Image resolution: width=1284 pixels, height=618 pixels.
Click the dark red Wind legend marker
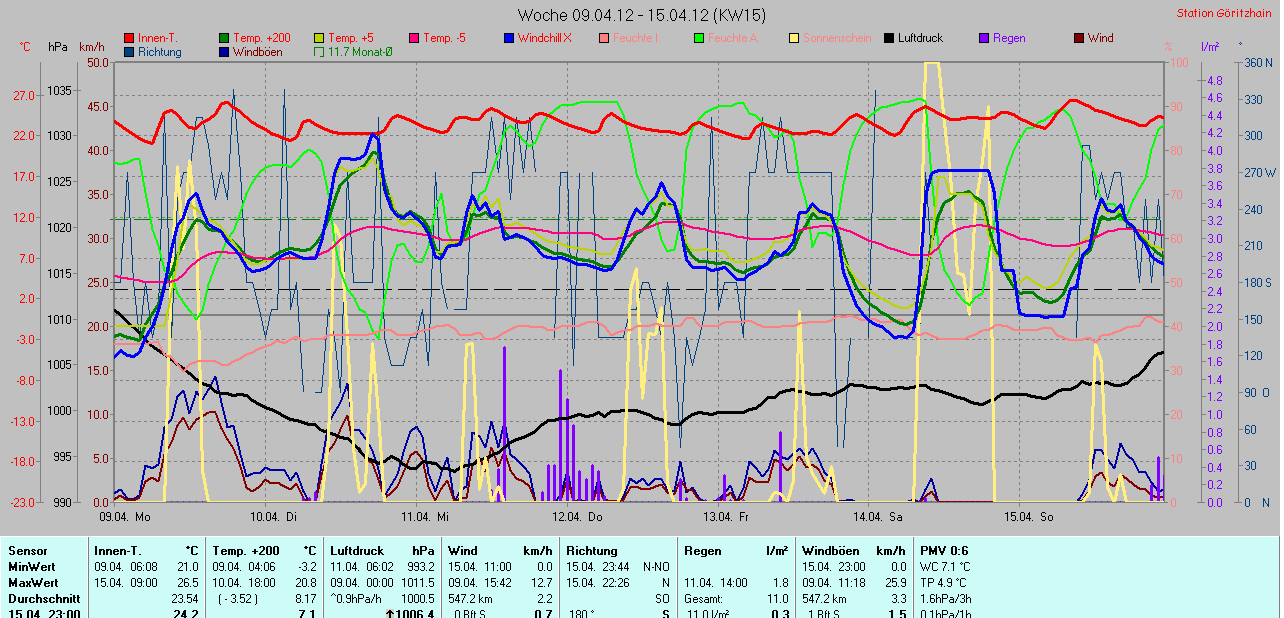pos(1079,38)
